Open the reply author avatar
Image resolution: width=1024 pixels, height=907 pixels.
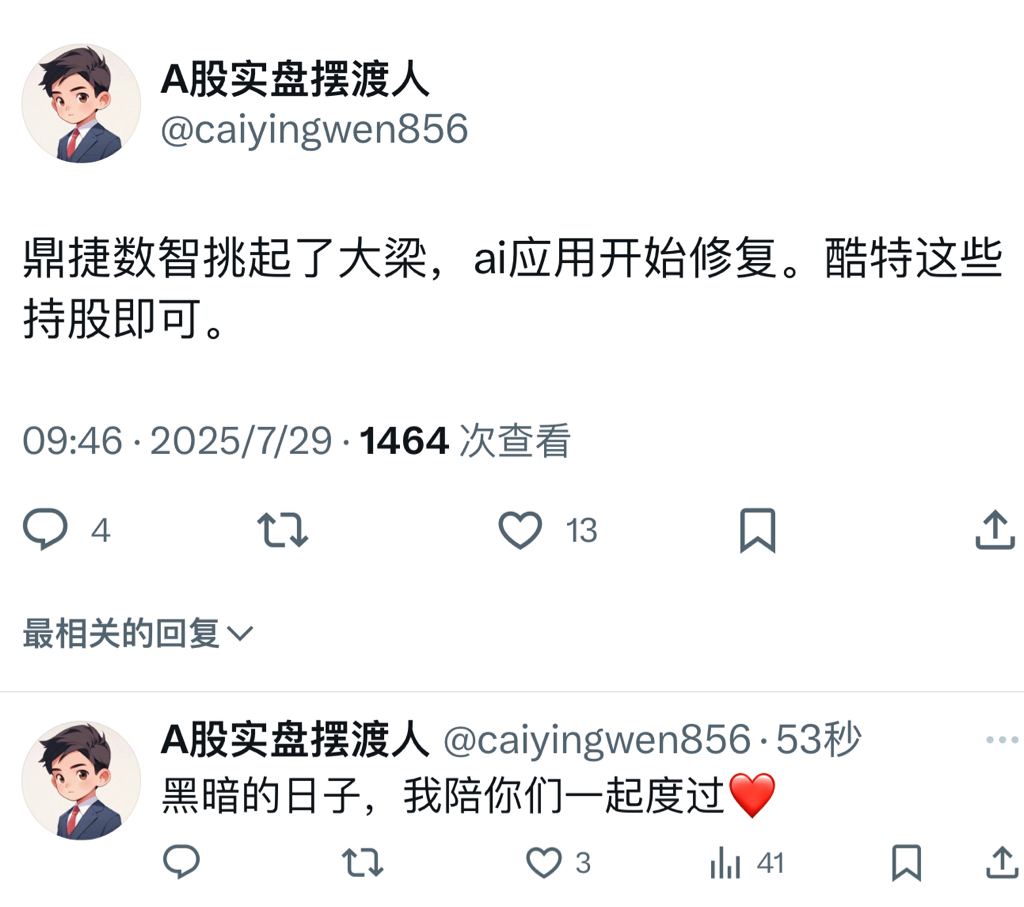coord(81,780)
